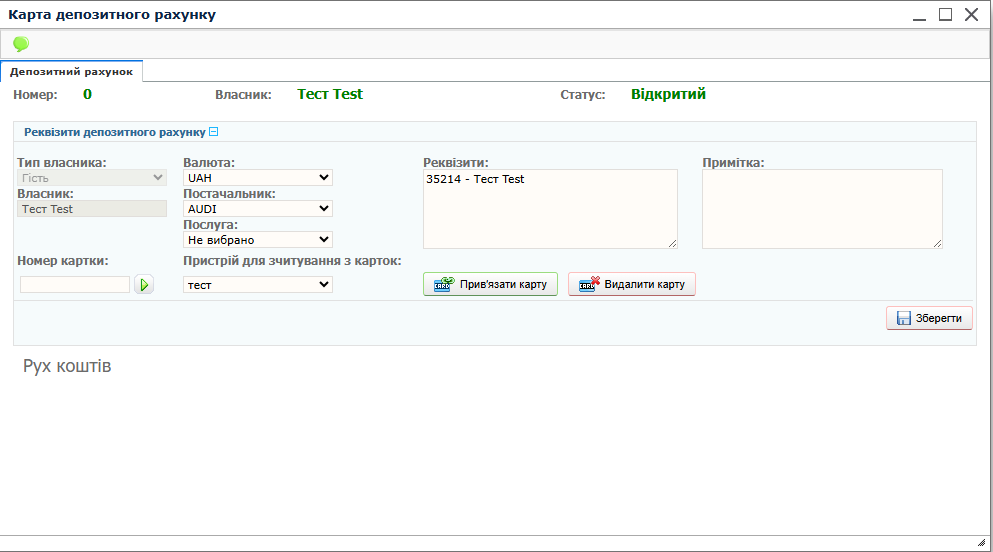Open the Постачальник dropdown showing AUDI
993x552 pixels.
[x=258, y=209]
